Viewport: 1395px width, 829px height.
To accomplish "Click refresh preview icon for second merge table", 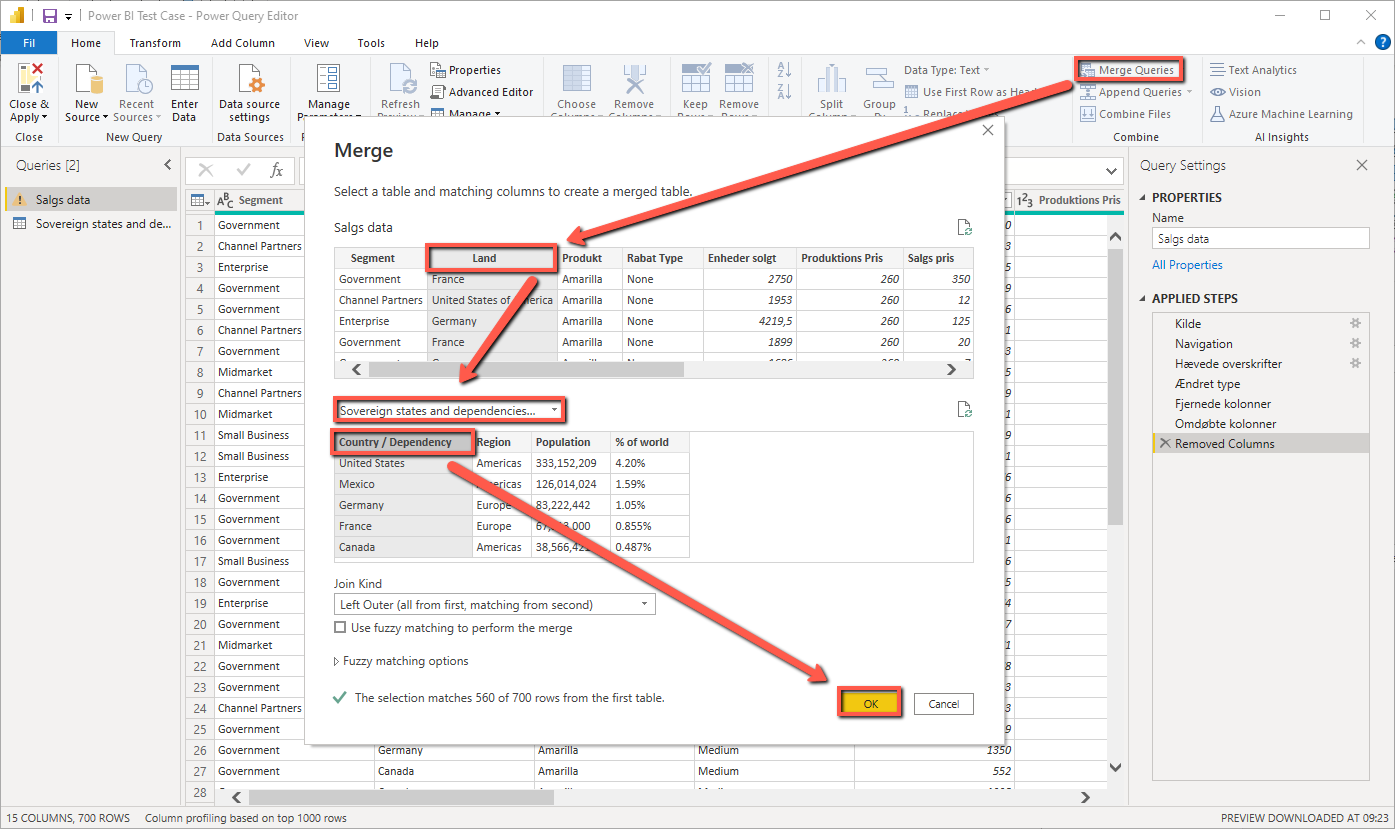I will (x=964, y=409).
